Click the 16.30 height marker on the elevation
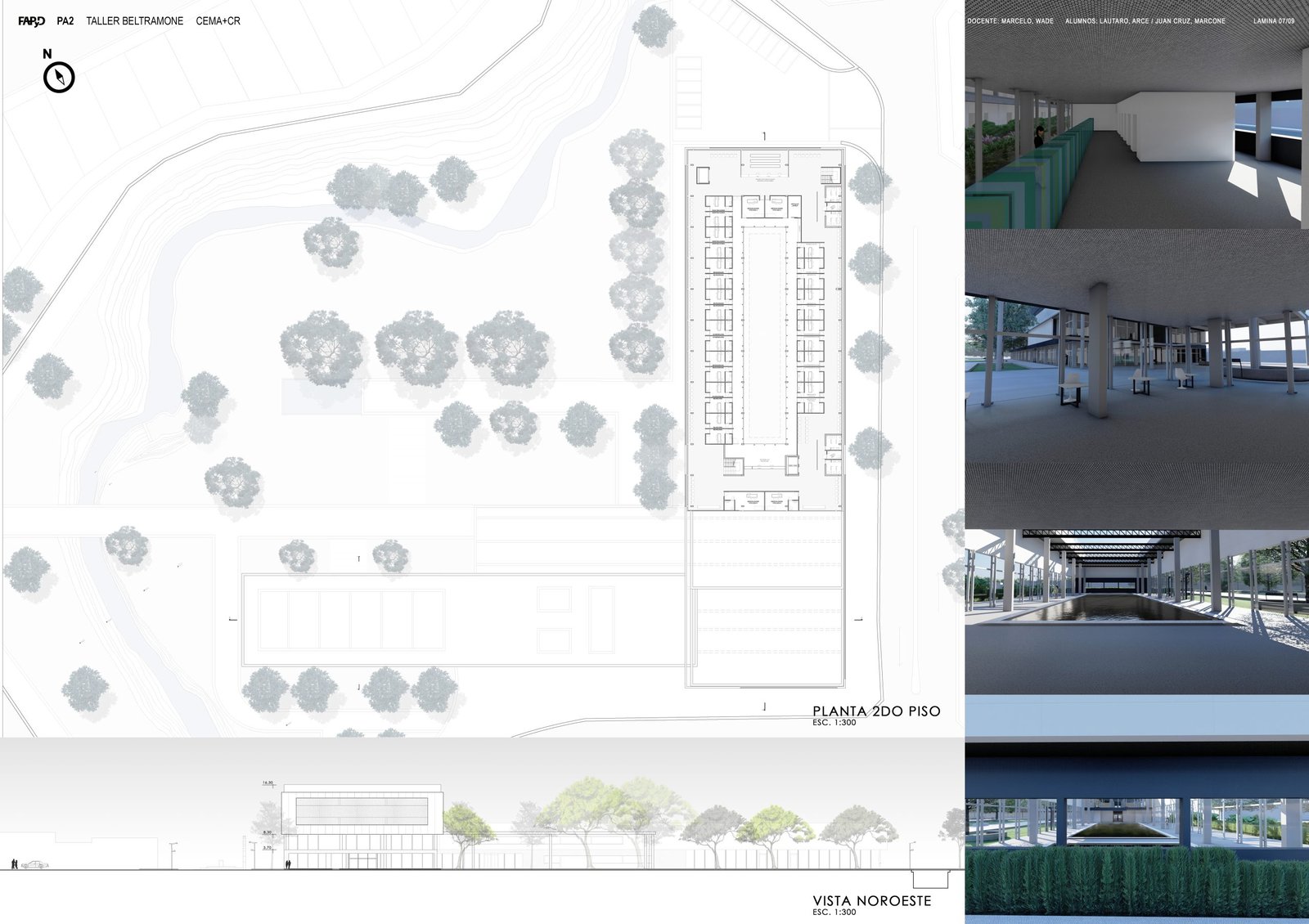 click(268, 783)
